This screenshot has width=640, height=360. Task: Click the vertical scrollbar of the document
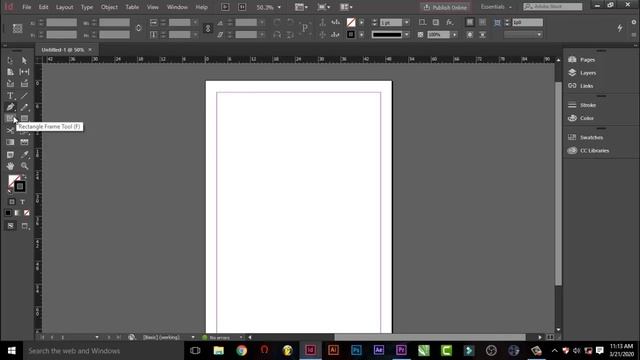[558, 184]
